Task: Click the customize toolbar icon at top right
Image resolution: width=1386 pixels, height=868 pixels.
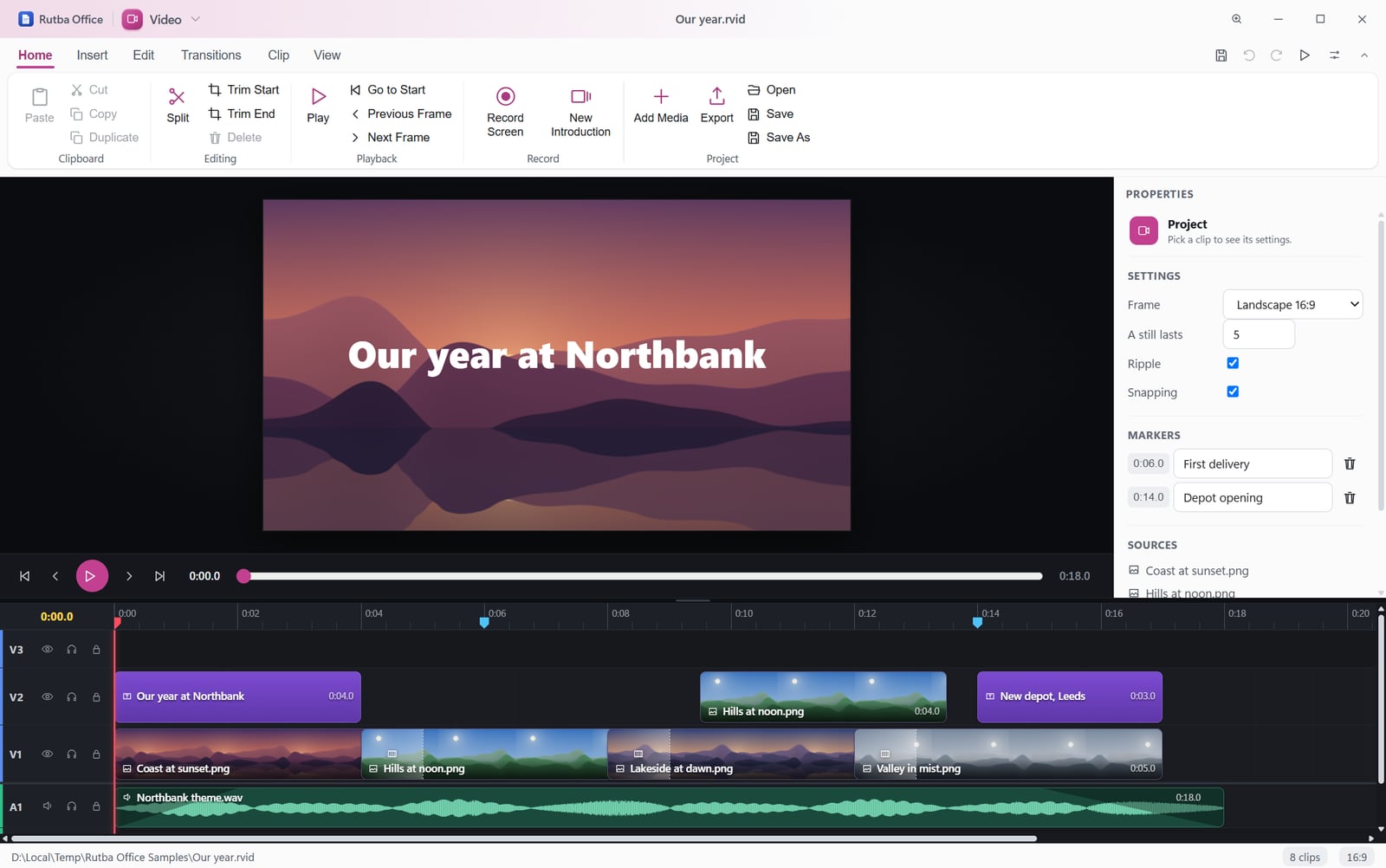Action: [x=1335, y=55]
